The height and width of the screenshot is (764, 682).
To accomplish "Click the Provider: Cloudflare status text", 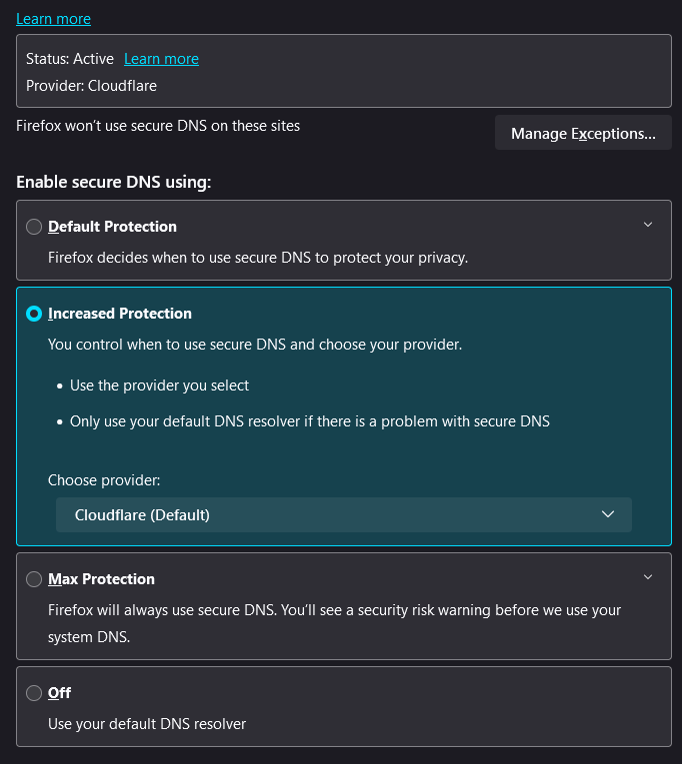I will coord(91,86).
